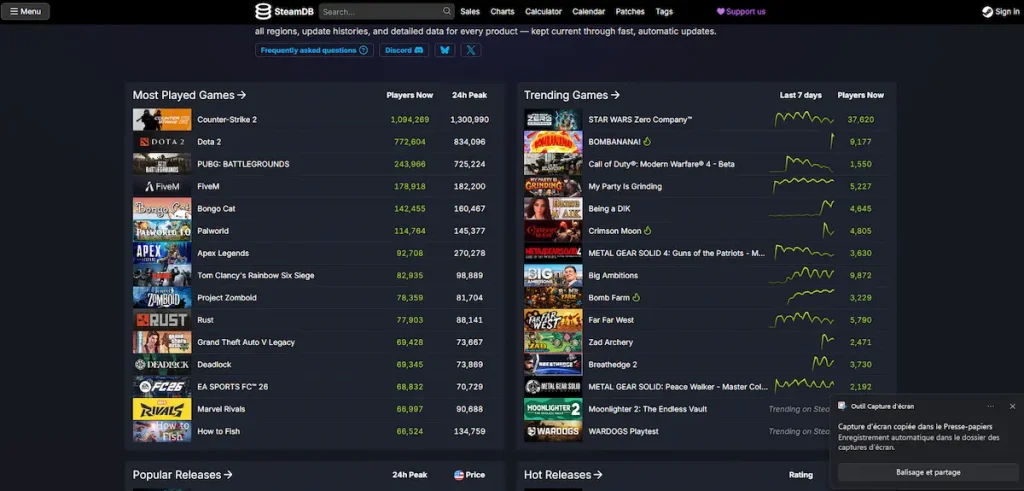The height and width of the screenshot is (491, 1024).
Task: Click the Bongo Cat thumbnail
Action: (162, 208)
